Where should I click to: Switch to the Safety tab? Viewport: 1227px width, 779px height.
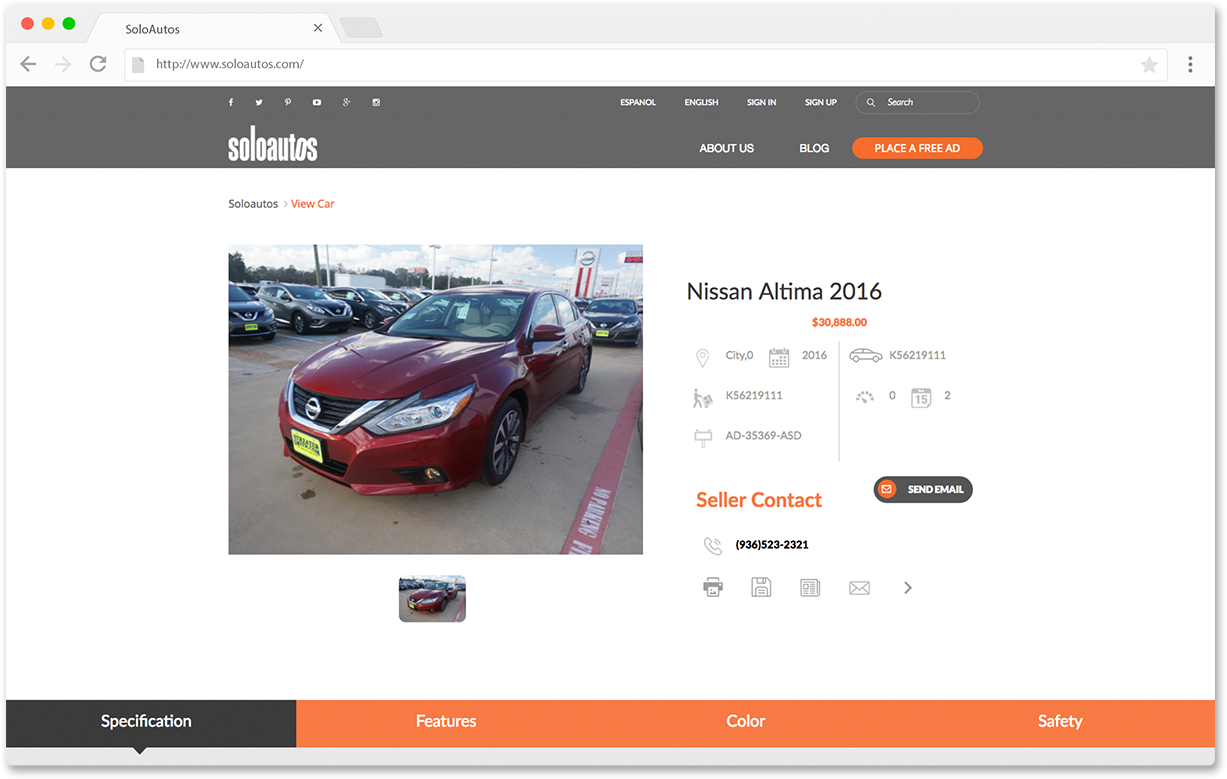point(1060,723)
